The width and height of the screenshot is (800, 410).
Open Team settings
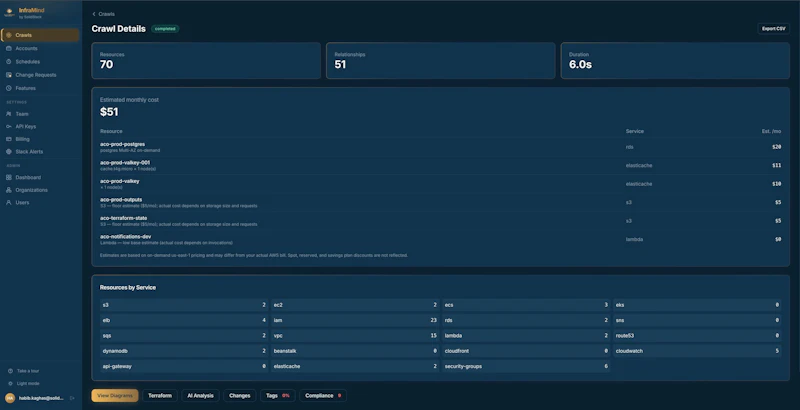pyautogui.click(x=40, y=114)
